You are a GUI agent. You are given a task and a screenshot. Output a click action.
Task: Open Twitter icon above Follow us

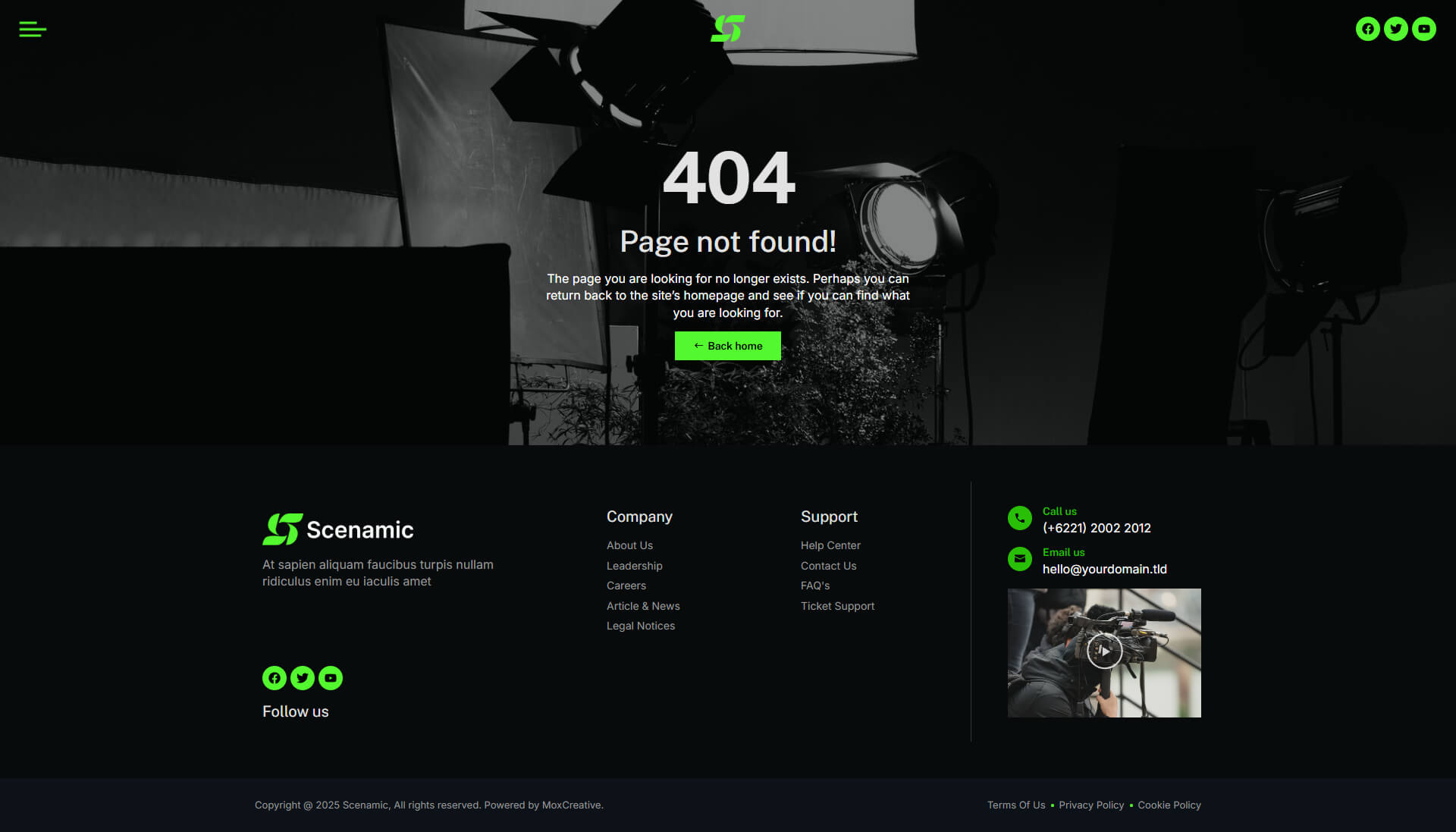pyautogui.click(x=303, y=678)
